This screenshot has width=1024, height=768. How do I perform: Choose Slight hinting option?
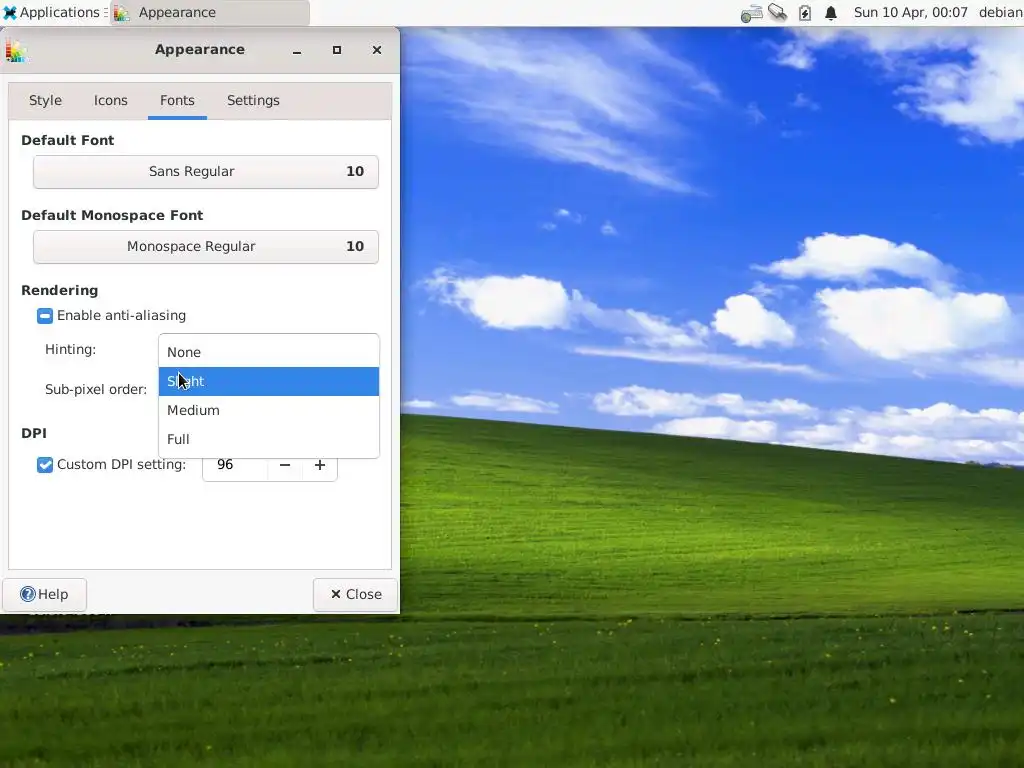pyautogui.click(x=268, y=381)
